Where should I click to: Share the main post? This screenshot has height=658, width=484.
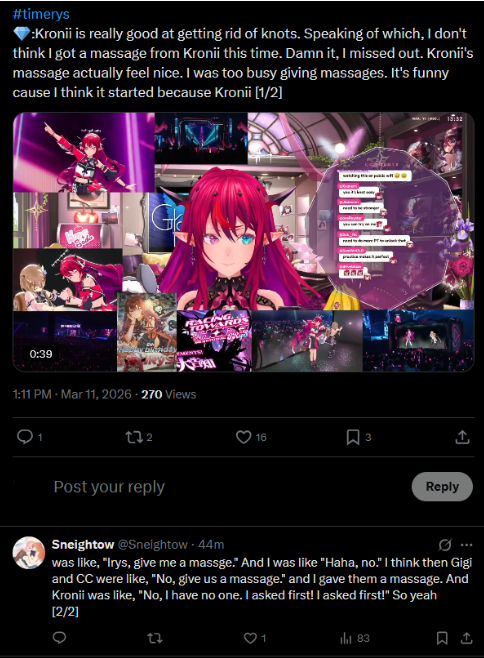click(x=462, y=437)
